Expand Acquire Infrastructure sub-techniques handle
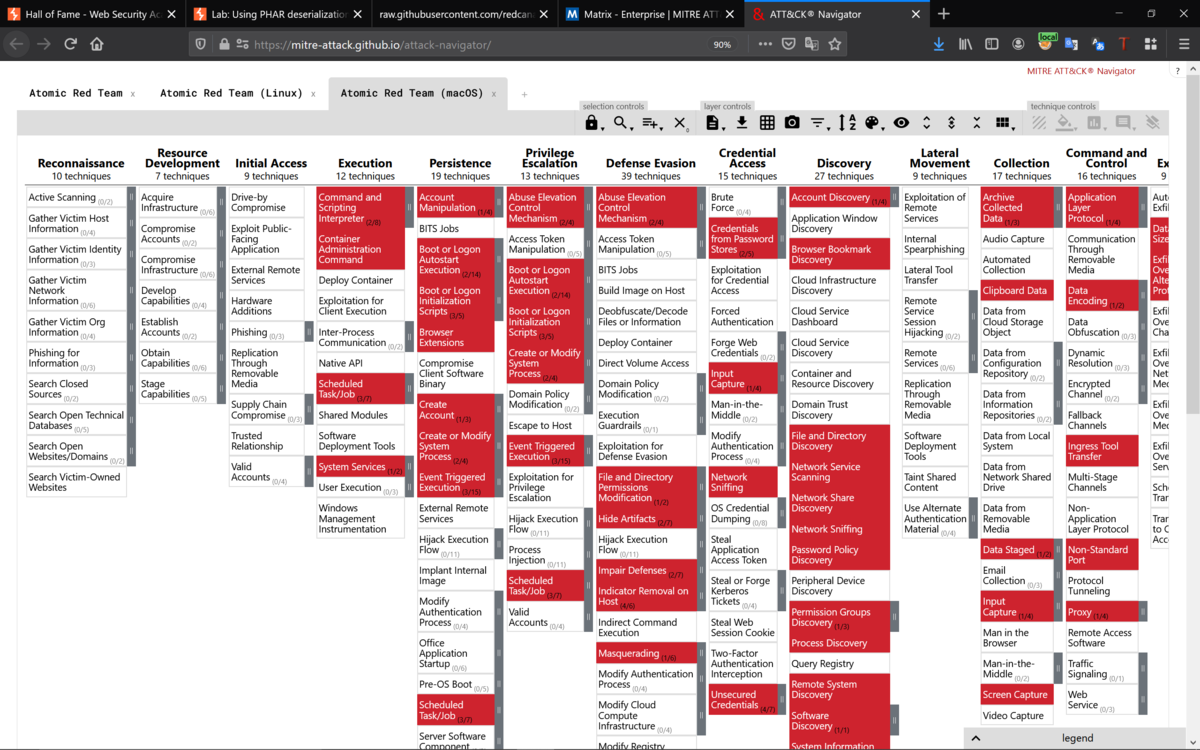This screenshot has width=1200, height=750. pyautogui.click(x=221, y=203)
